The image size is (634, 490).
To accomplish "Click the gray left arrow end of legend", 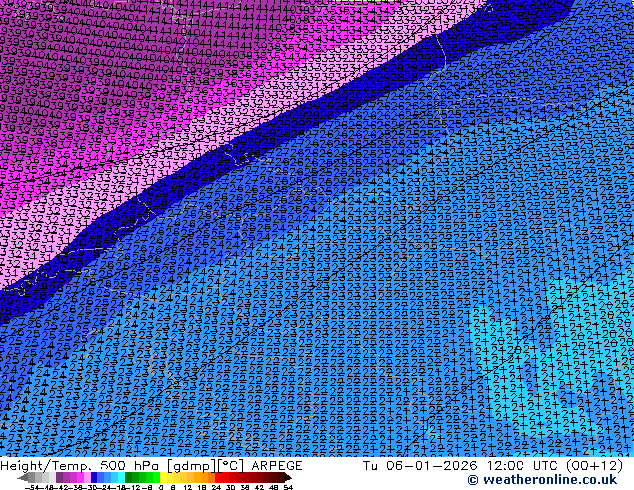I will [x=23, y=477].
